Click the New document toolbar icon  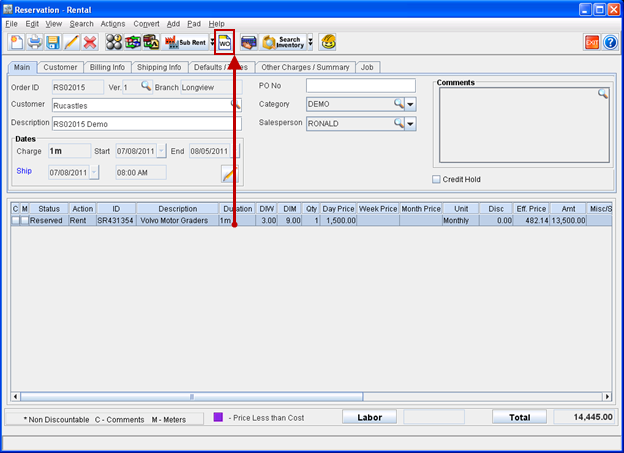[x=16, y=42]
